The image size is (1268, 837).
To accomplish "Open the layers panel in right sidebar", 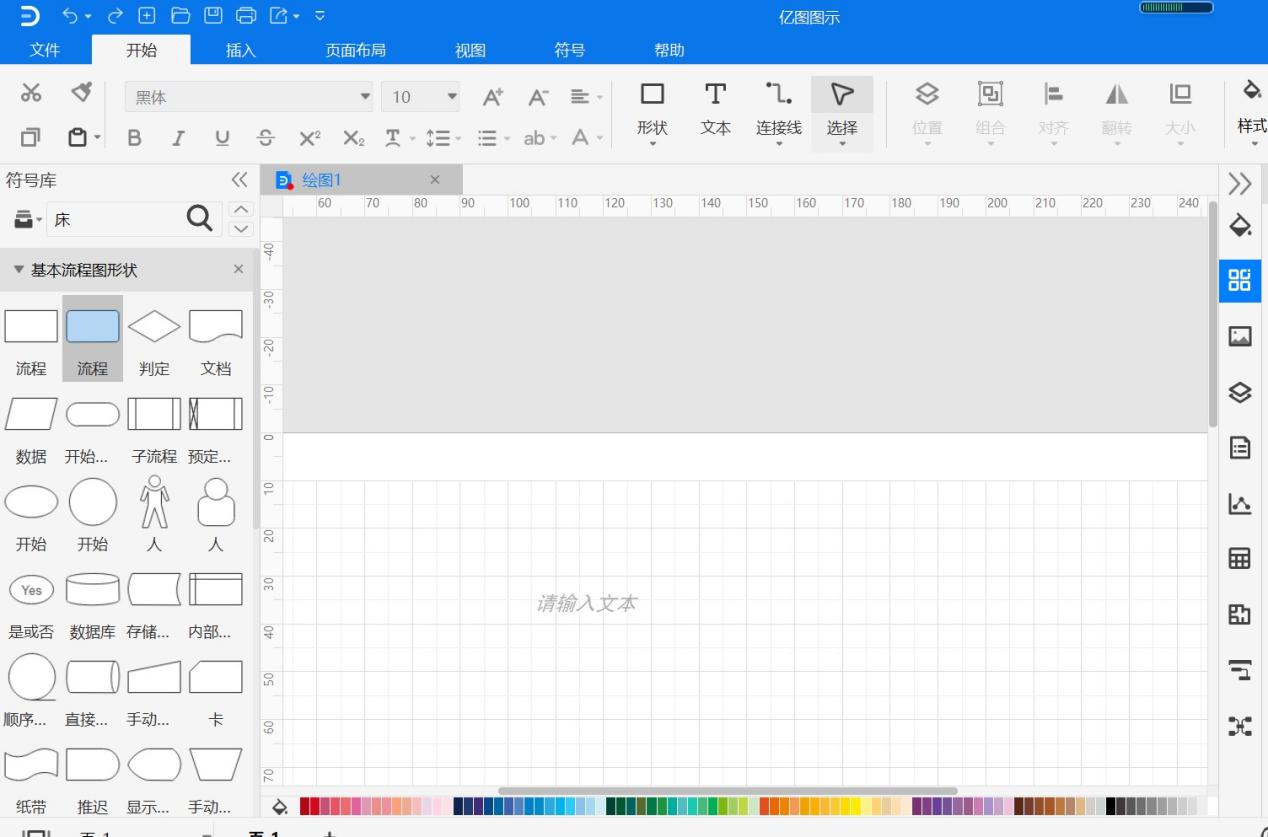I will tap(1239, 392).
